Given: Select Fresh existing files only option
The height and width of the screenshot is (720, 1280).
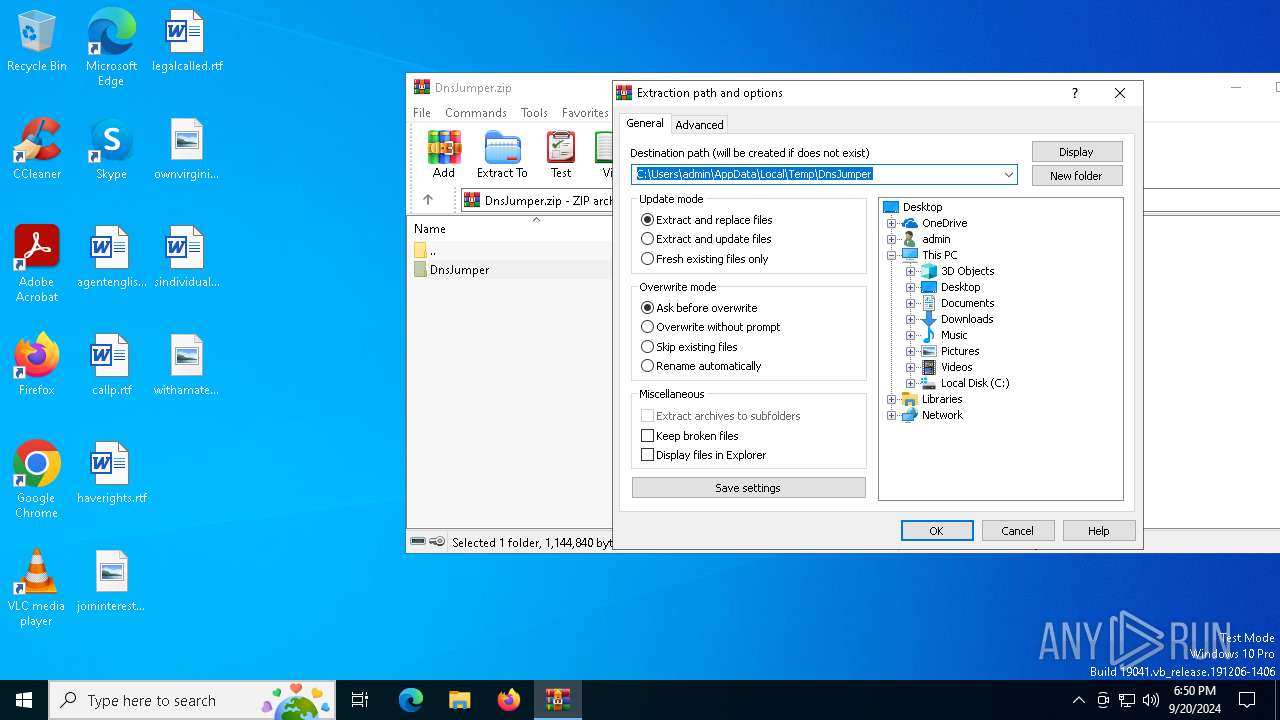Looking at the screenshot, I should [705, 259].
